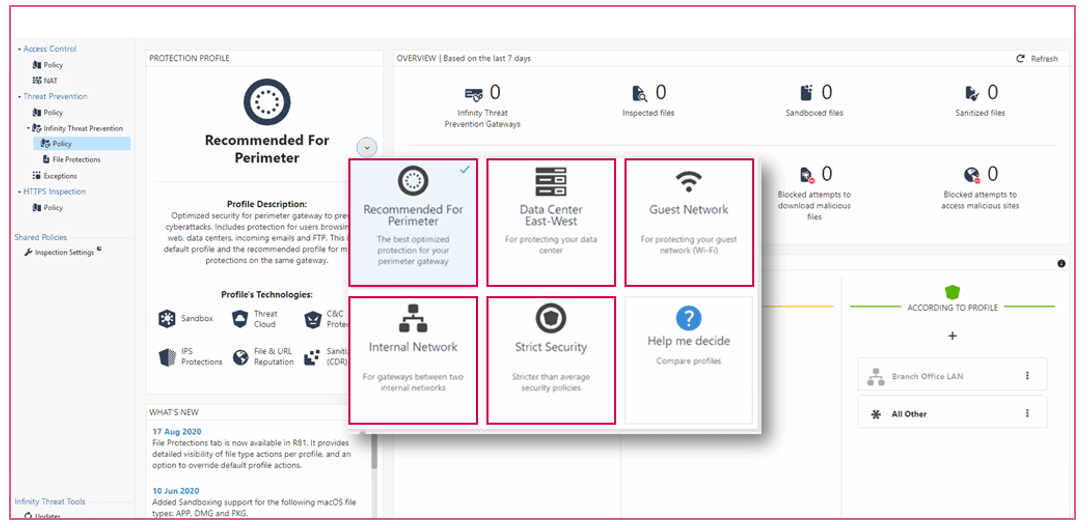
Task: Click the Sanitized files icon
Action: pyautogui.click(x=972, y=93)
